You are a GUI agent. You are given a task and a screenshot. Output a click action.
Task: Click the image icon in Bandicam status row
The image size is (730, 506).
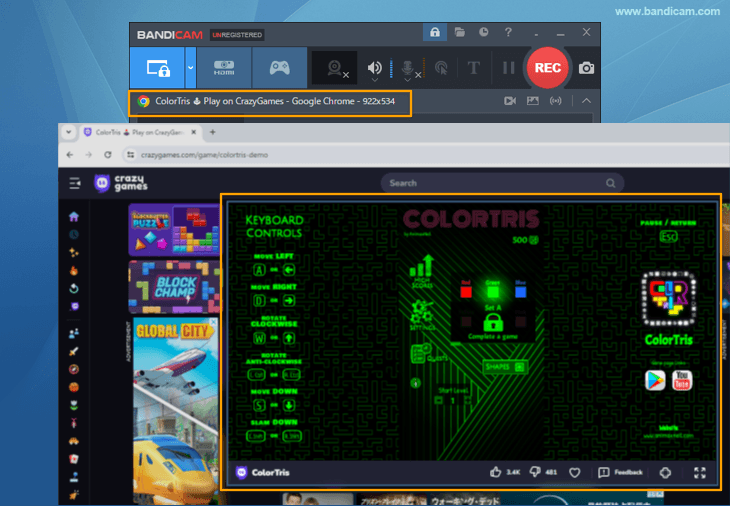click(x=533, y=101)
